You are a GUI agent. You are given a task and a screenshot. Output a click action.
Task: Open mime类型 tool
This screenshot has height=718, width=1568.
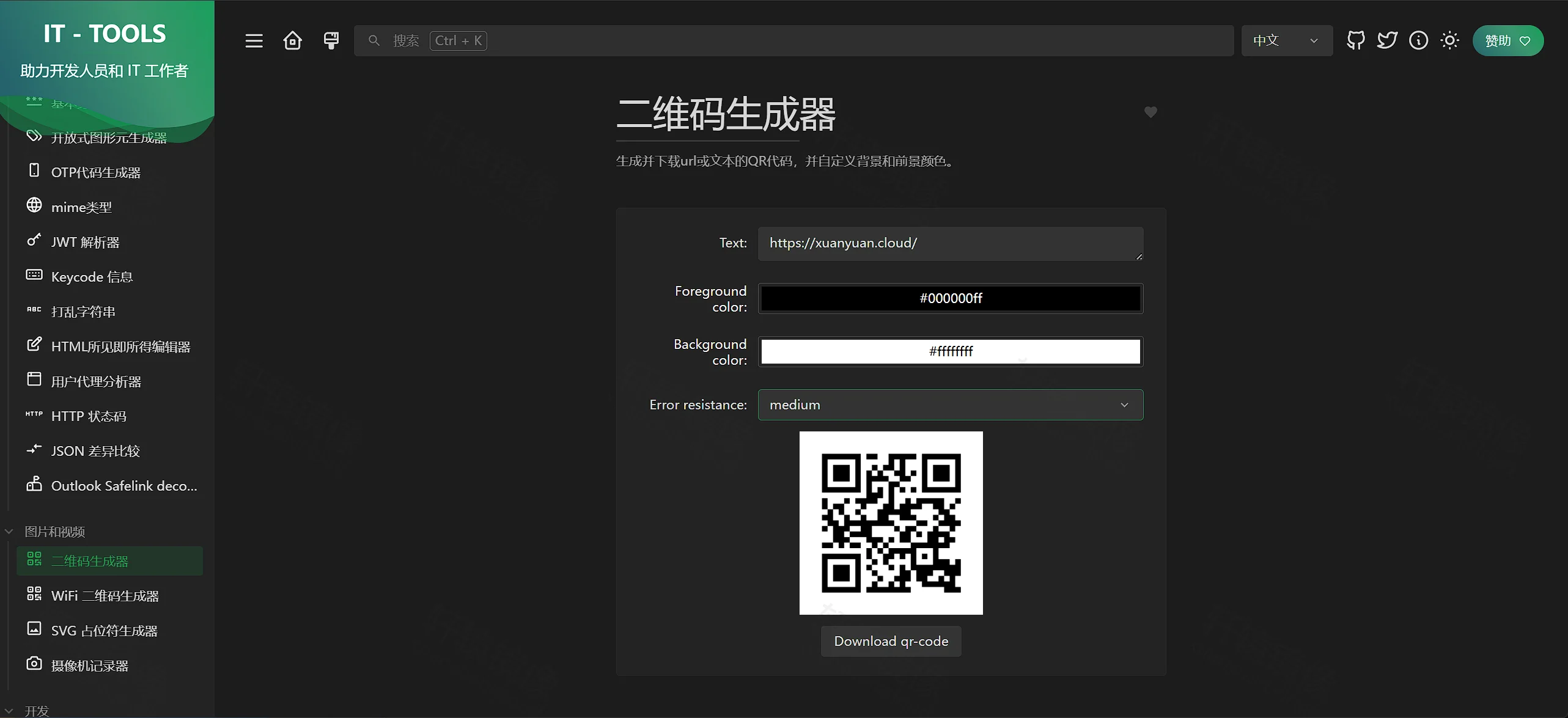109,208
